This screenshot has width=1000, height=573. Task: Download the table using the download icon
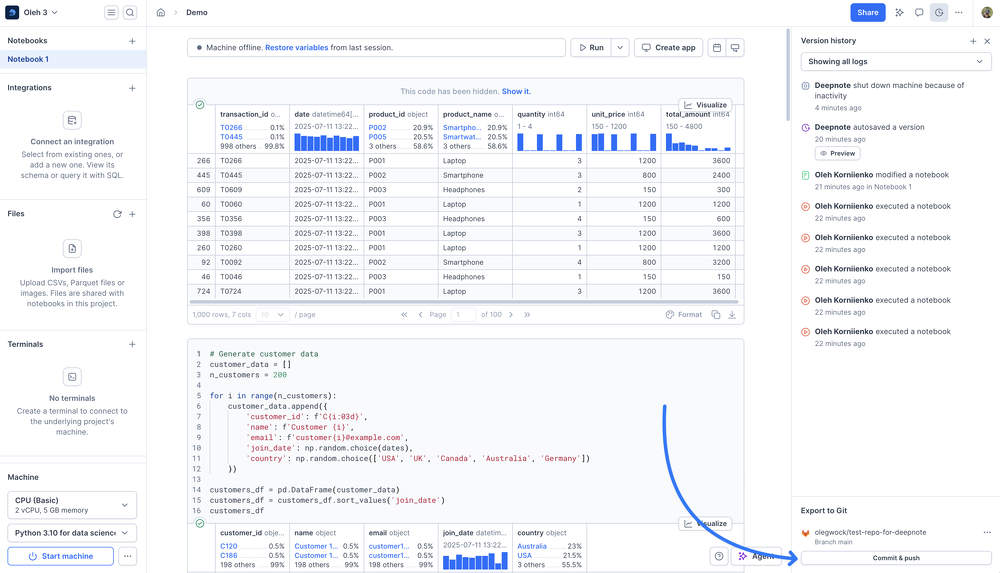[732, 315]
